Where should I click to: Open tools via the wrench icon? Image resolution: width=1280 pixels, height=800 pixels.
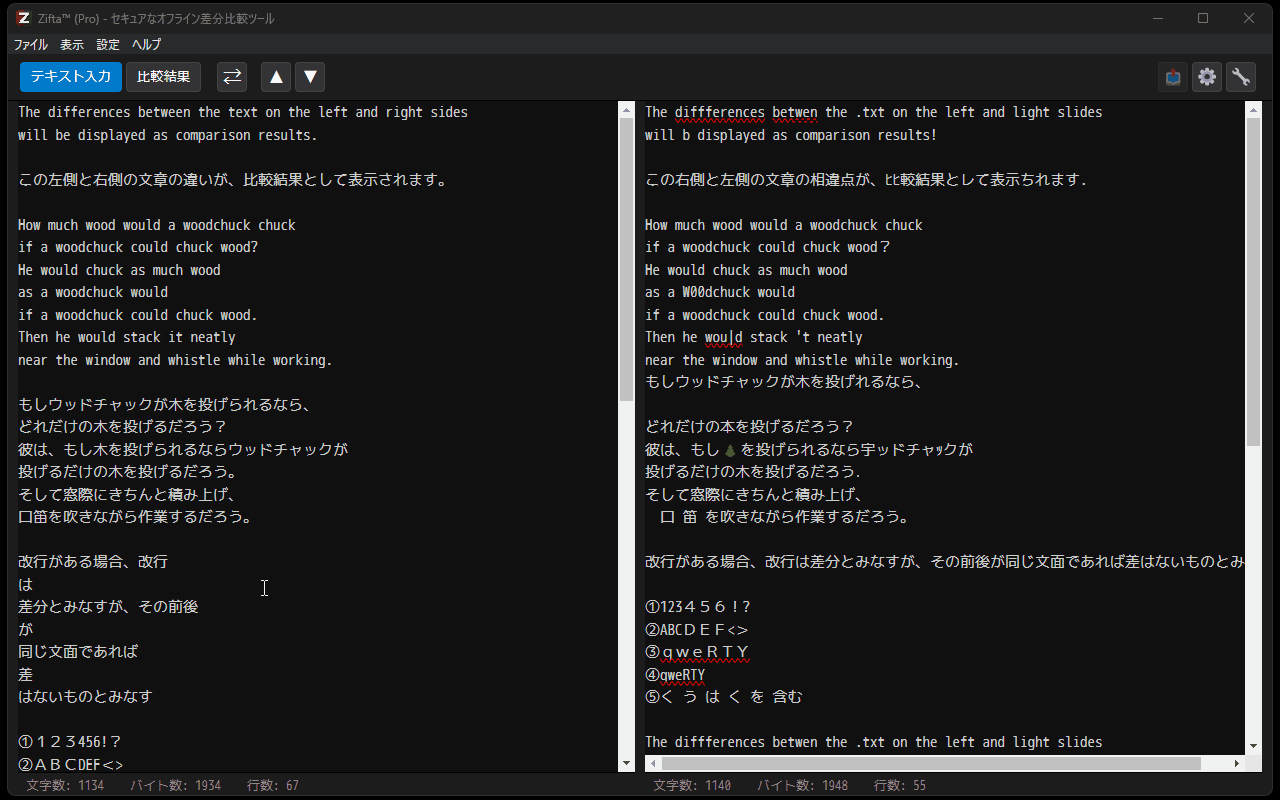click(1241, 77)
